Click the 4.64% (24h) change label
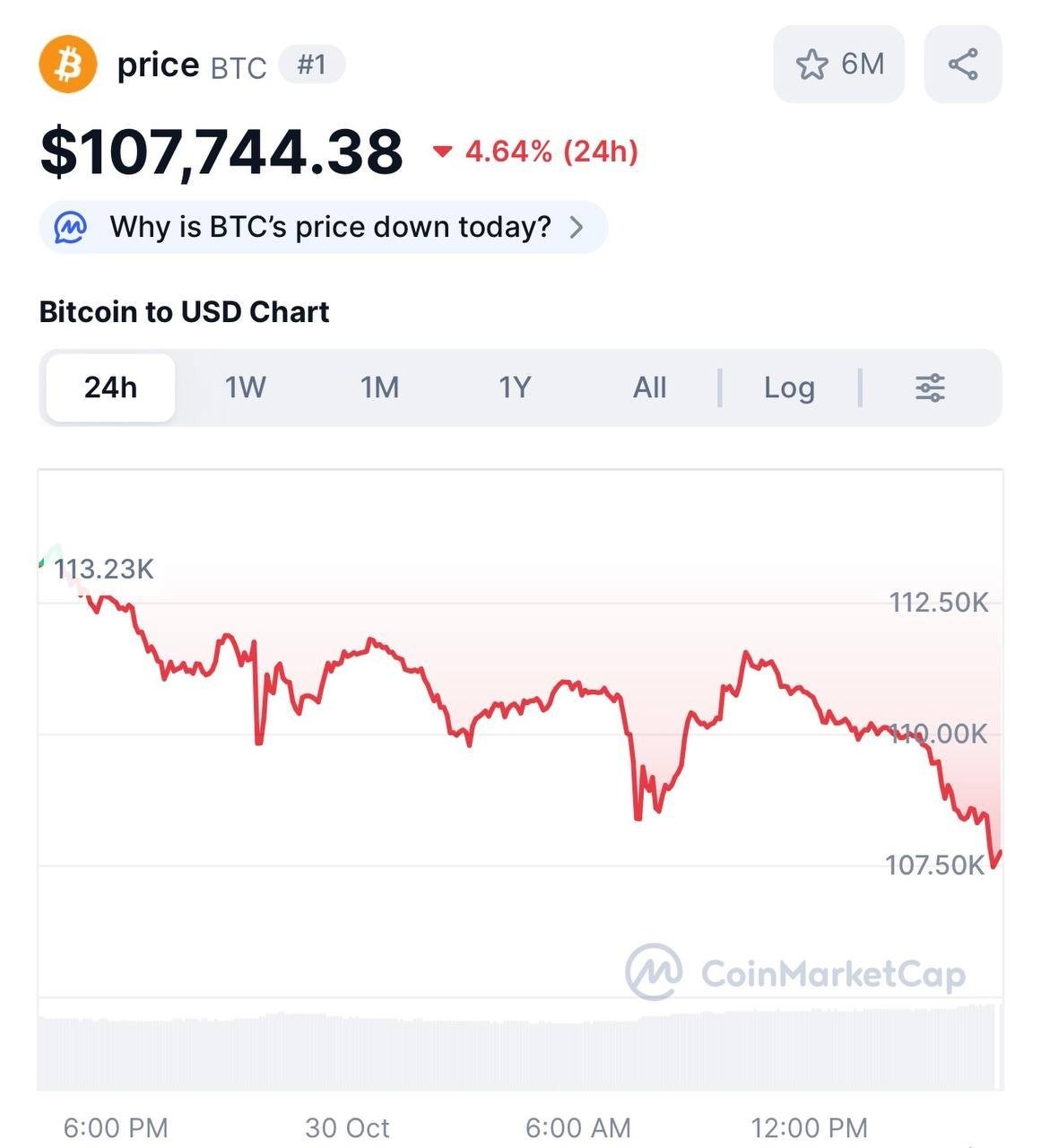Viewport: 1041px width, 1148px height. [551, 152]
